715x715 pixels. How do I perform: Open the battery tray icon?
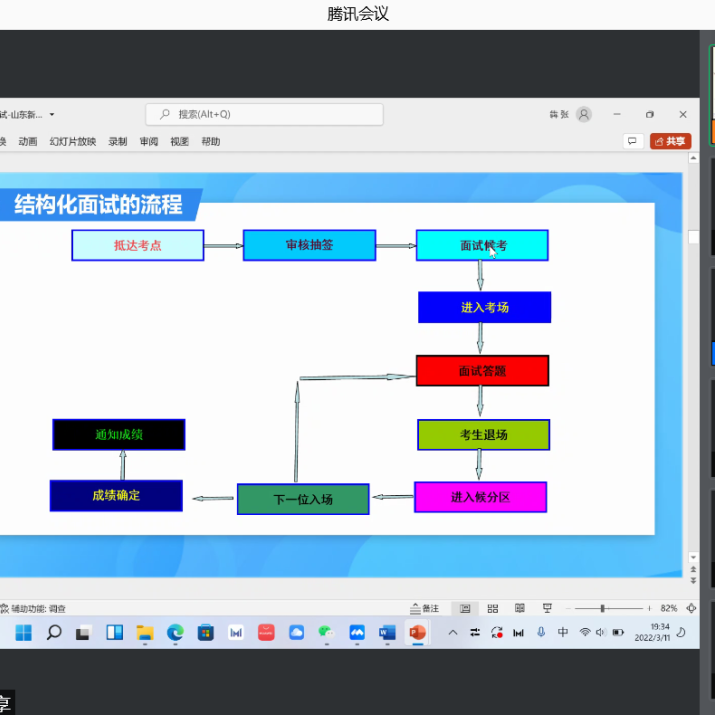[x=618, y=632]
